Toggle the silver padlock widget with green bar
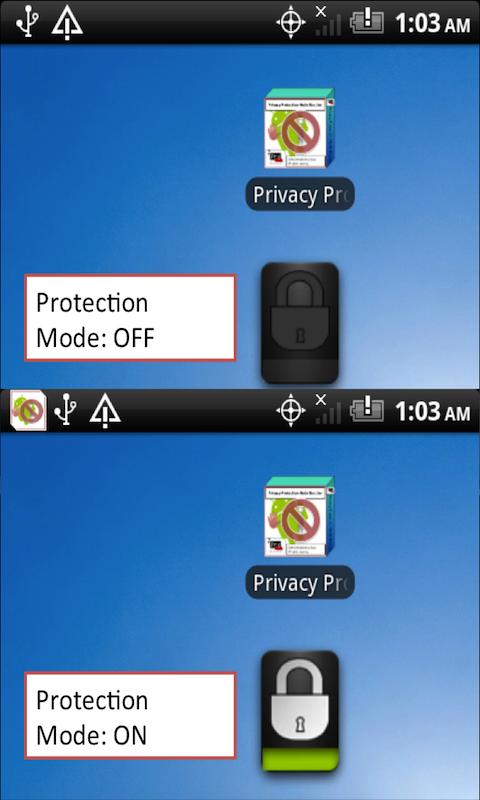 [299, 711]
